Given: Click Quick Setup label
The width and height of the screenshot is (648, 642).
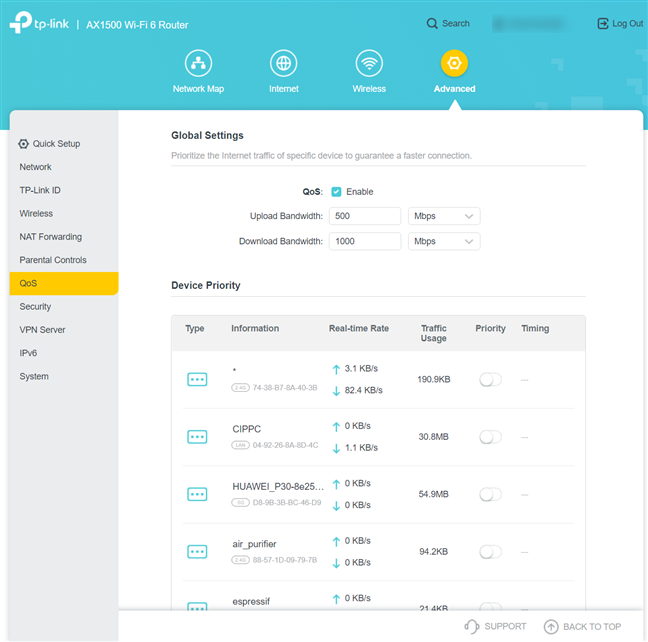Looking at the screenshot, I should pos(56,143).
